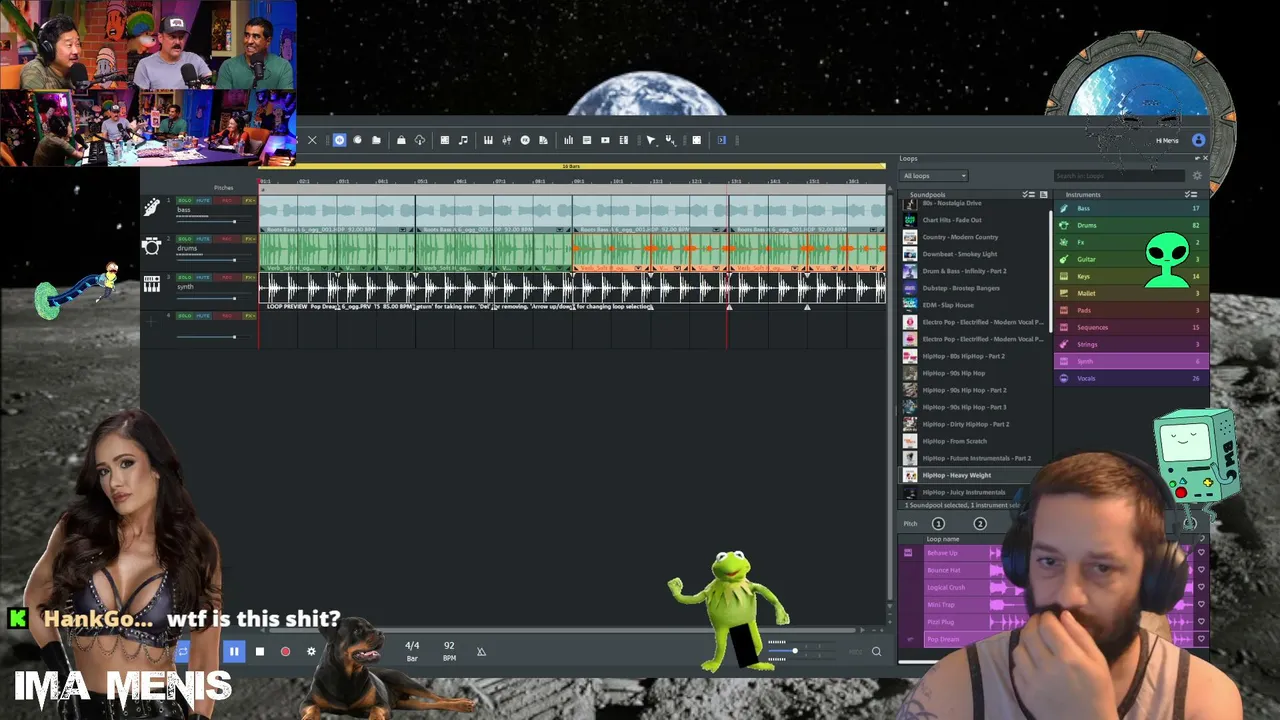The width and height of the screenshot is (1280, 720).
Task: Click the select-all checklist icon beside Soundpools
Action: [x=1028, y=195]
